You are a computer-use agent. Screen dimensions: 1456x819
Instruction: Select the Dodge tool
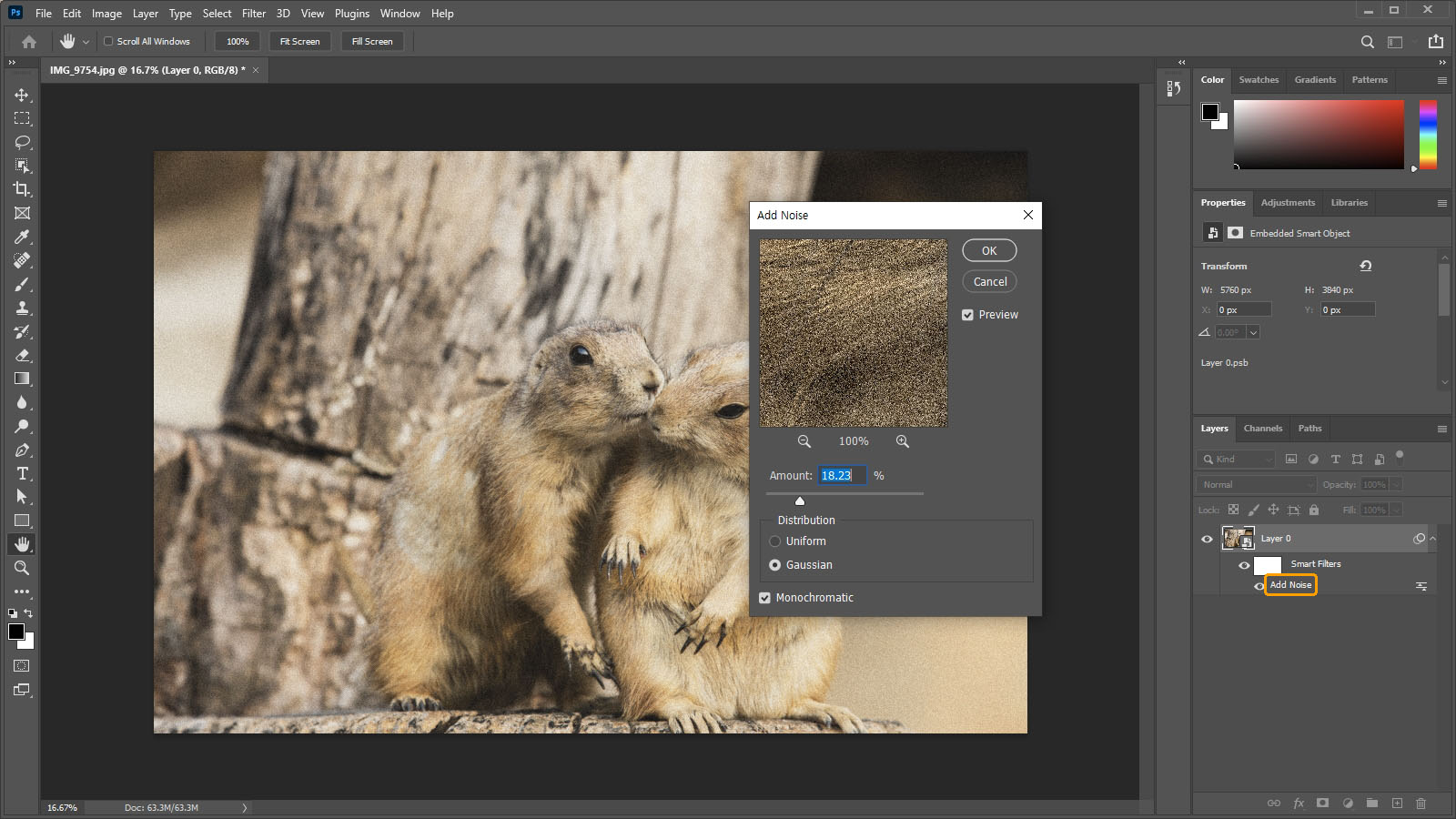coord(22,426)
